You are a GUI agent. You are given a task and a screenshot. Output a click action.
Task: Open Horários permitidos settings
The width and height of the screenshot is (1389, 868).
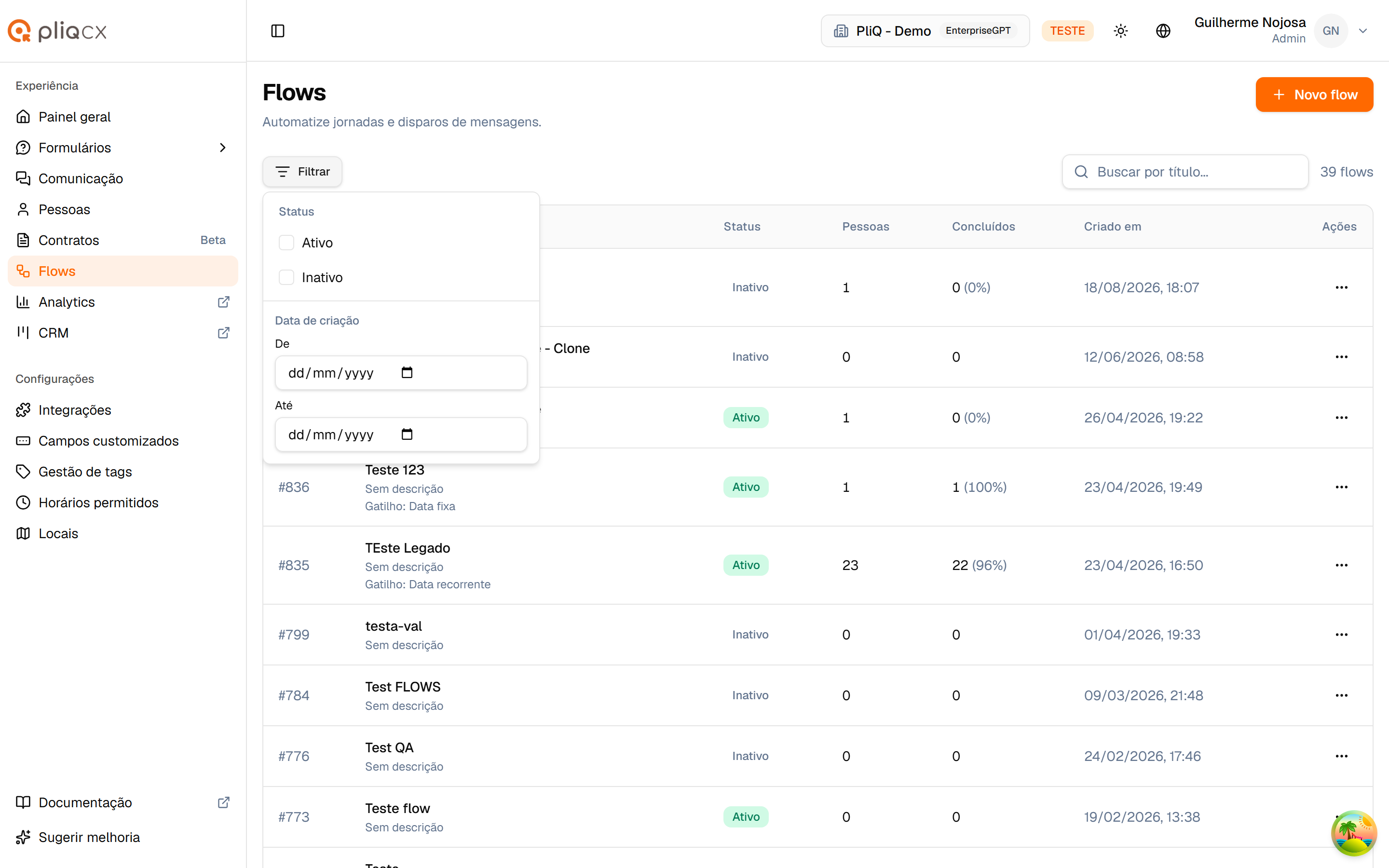pyautogui.click(x=123, y=503)
